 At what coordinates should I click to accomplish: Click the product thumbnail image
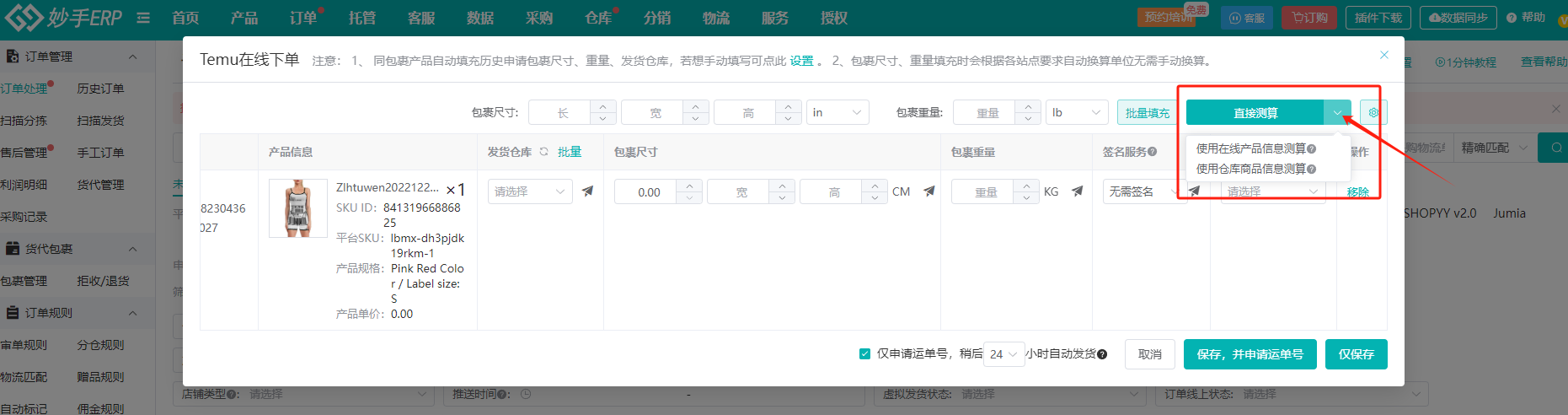coord(298,208)
